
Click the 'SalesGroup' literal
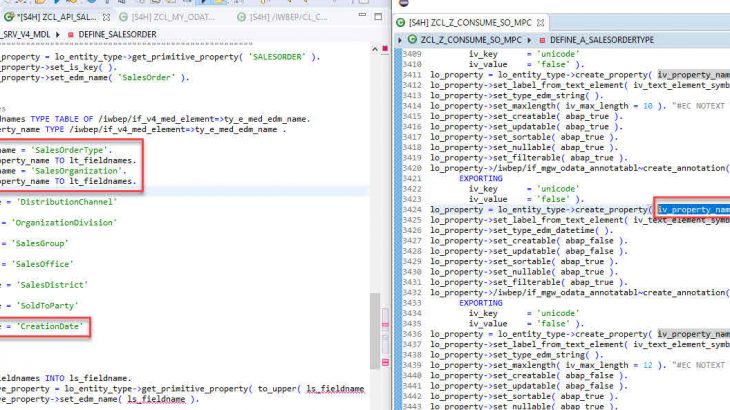[x=41, y=243]
